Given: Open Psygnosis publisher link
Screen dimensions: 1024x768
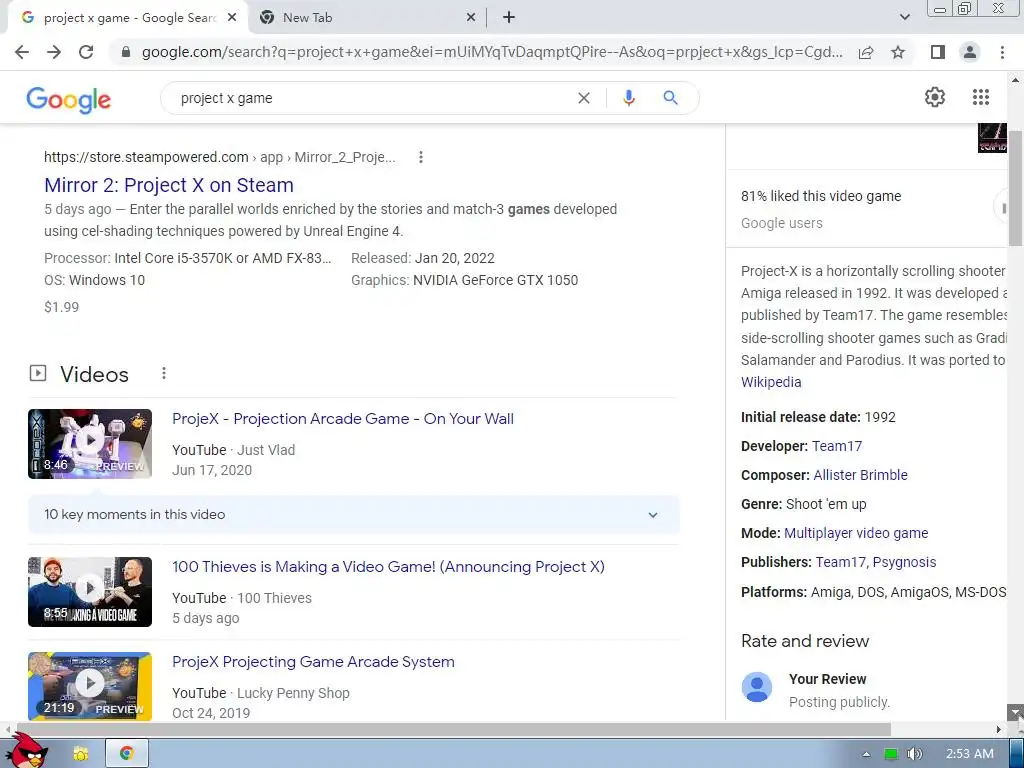Looking at the screenshot, I should (x=904, y=562).
